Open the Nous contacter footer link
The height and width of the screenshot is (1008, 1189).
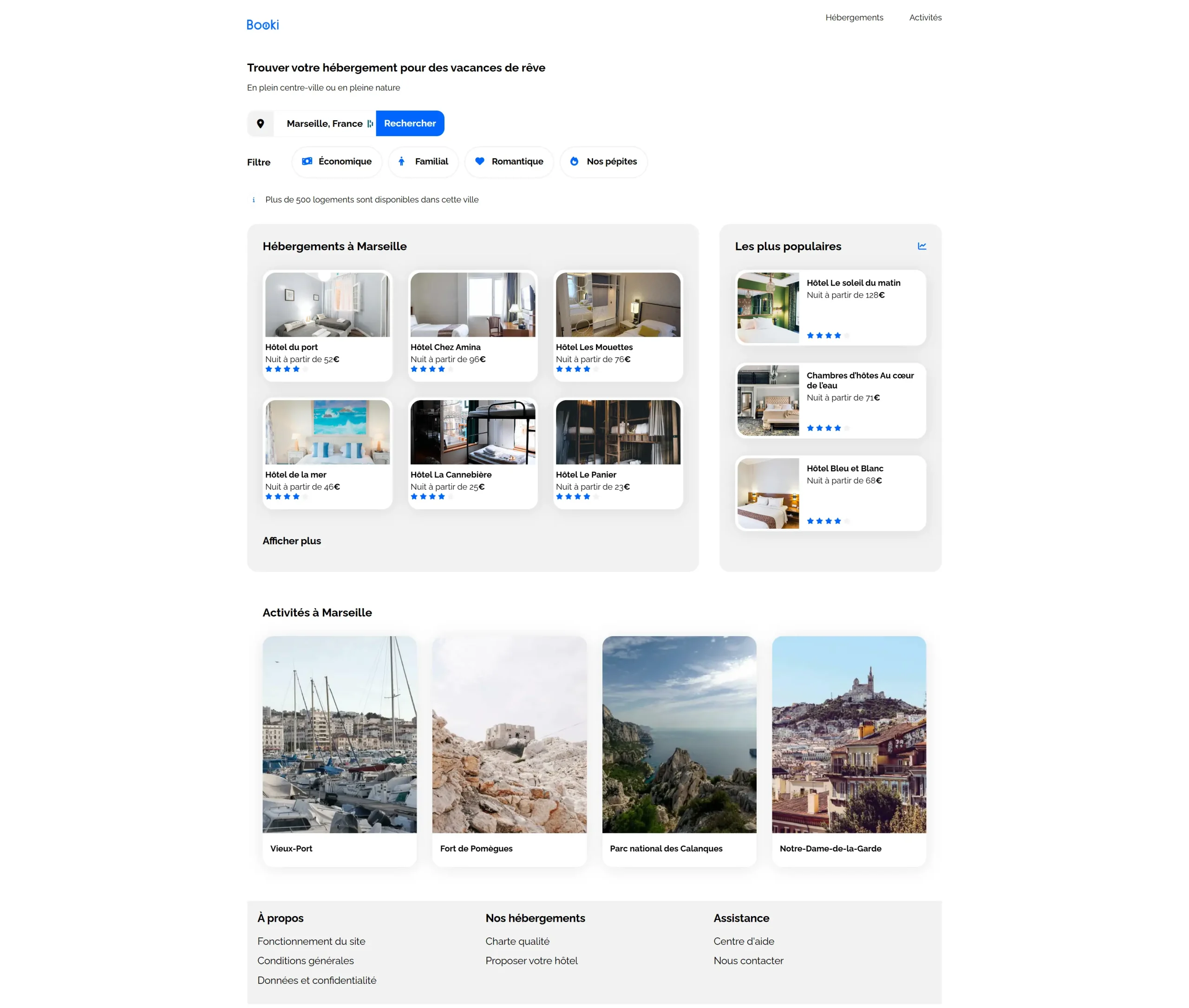pos(748,961)
